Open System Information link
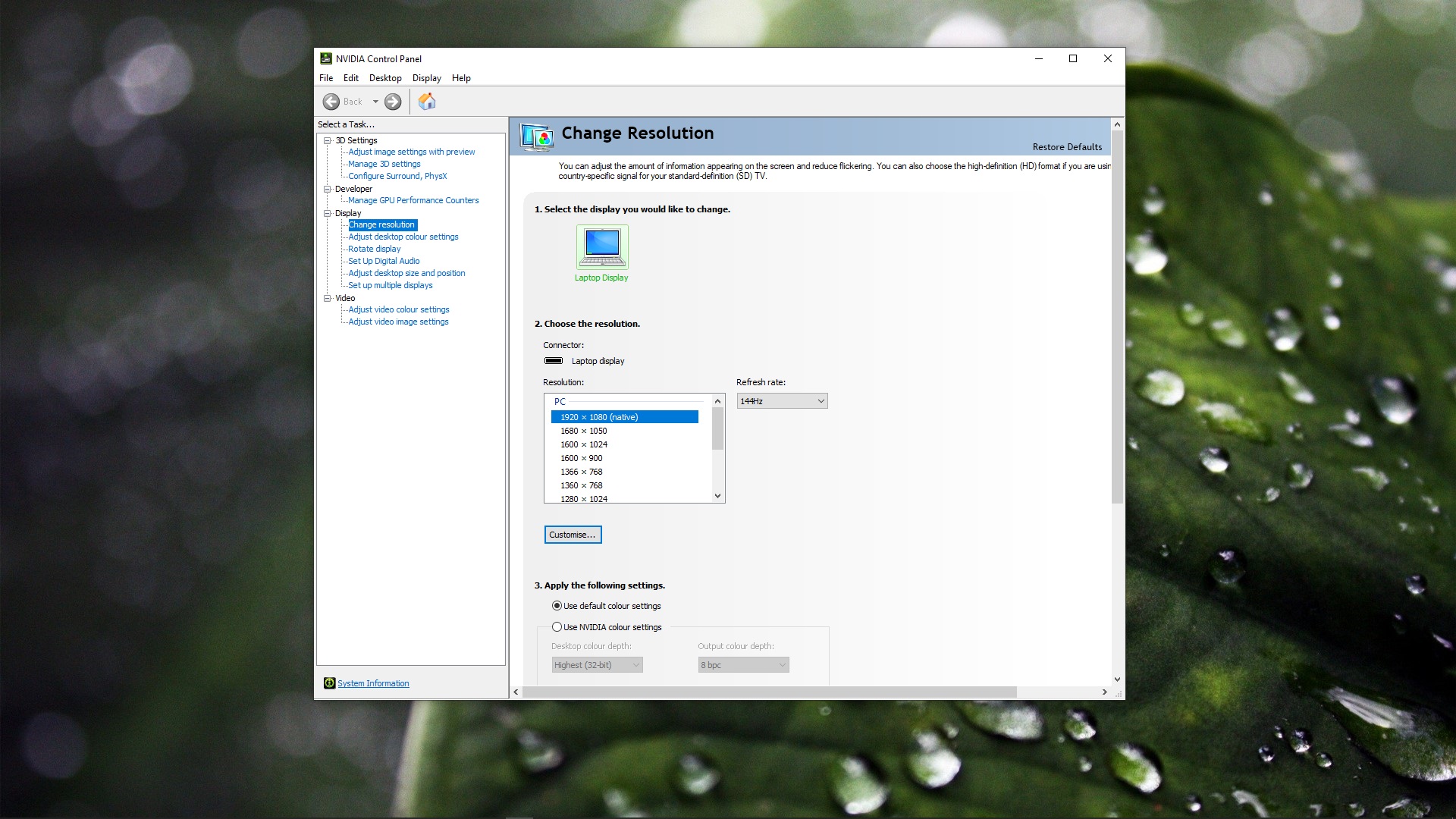The width and height of the screenshot is (1456, 819). (x=373, y=683)
